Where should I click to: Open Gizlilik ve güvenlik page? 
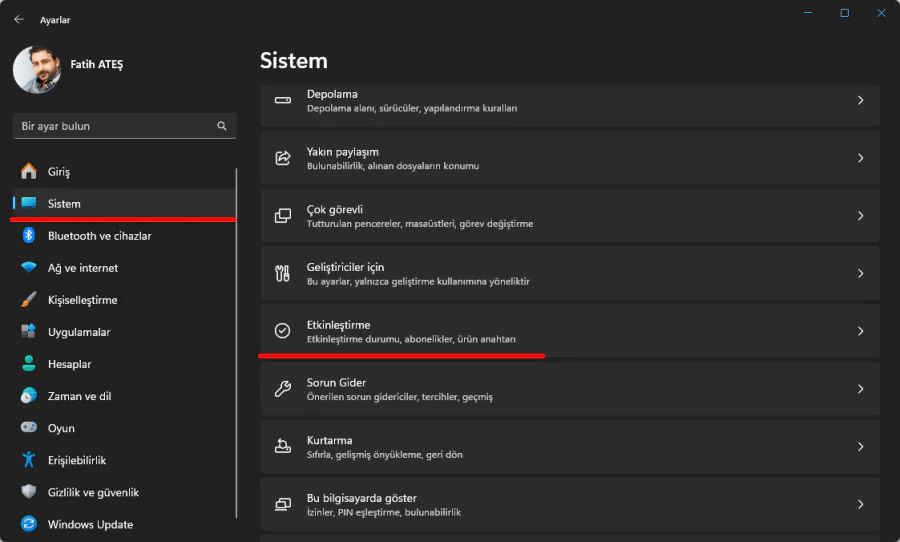click(124, 493)
